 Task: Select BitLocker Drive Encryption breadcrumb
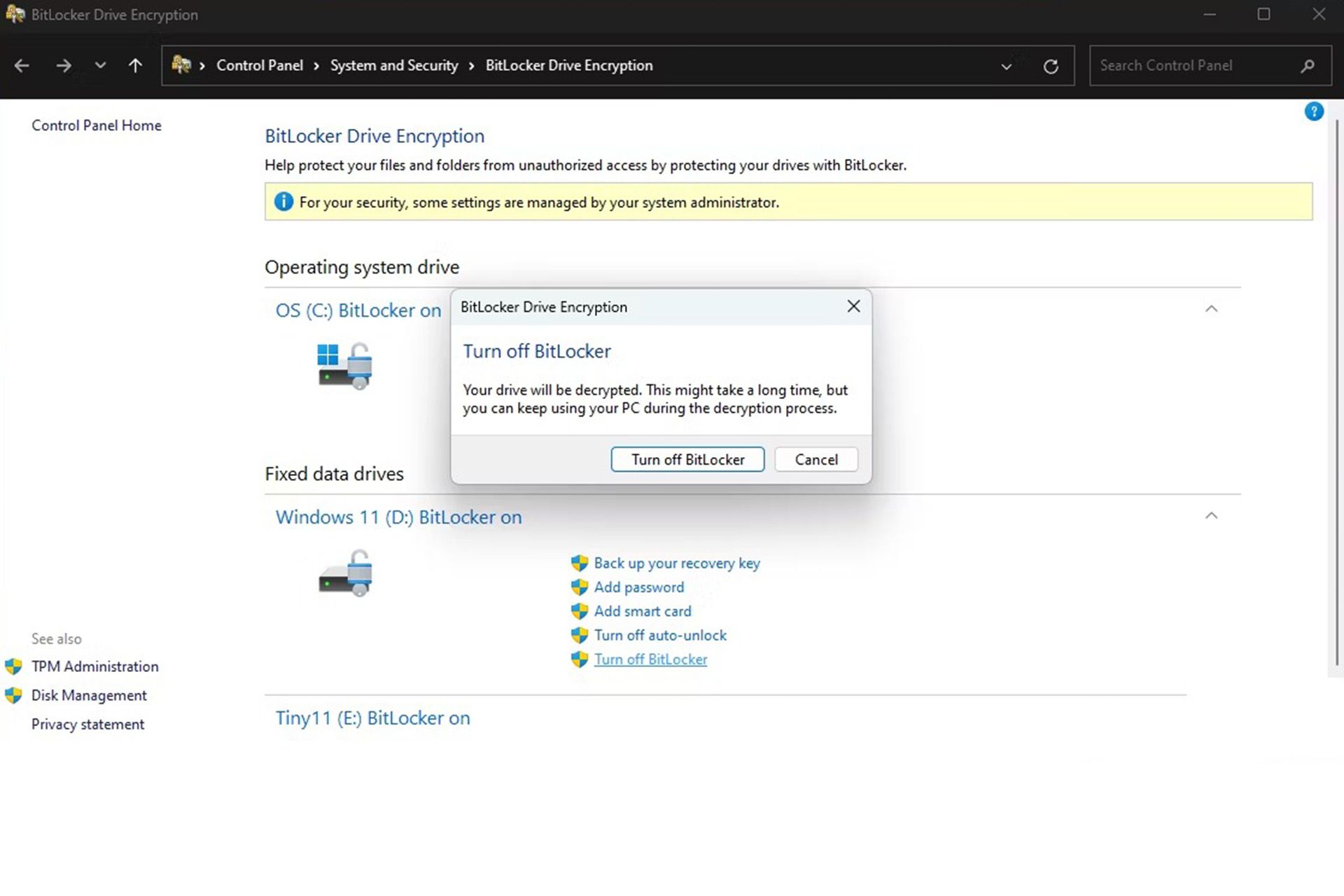tap(569, 65)
